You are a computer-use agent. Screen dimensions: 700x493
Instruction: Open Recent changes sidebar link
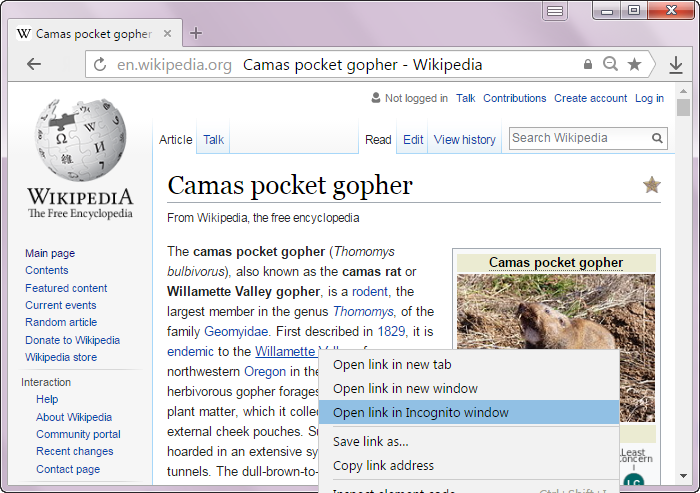click(x=75, y=451)
